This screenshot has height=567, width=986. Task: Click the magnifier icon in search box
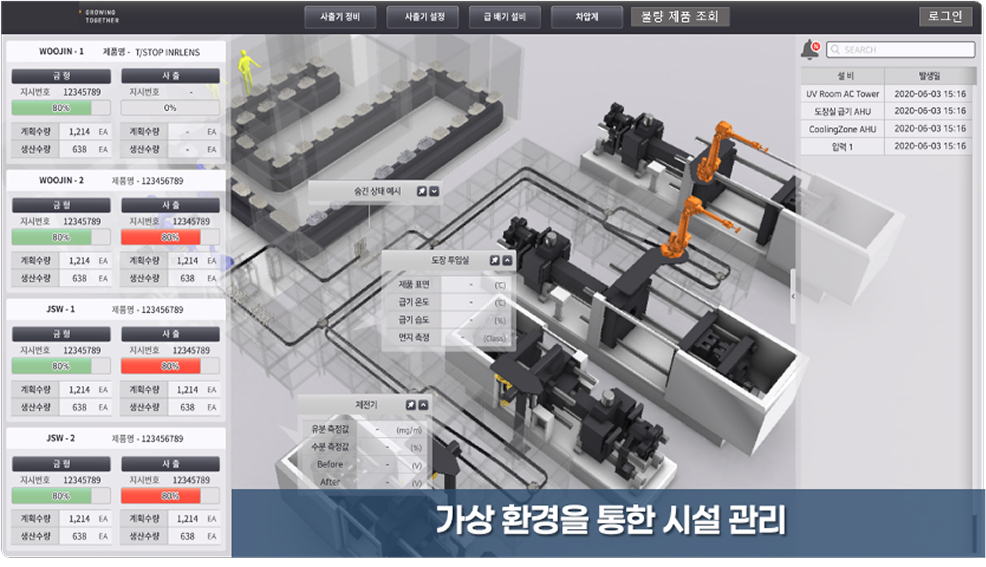[836, 50]
